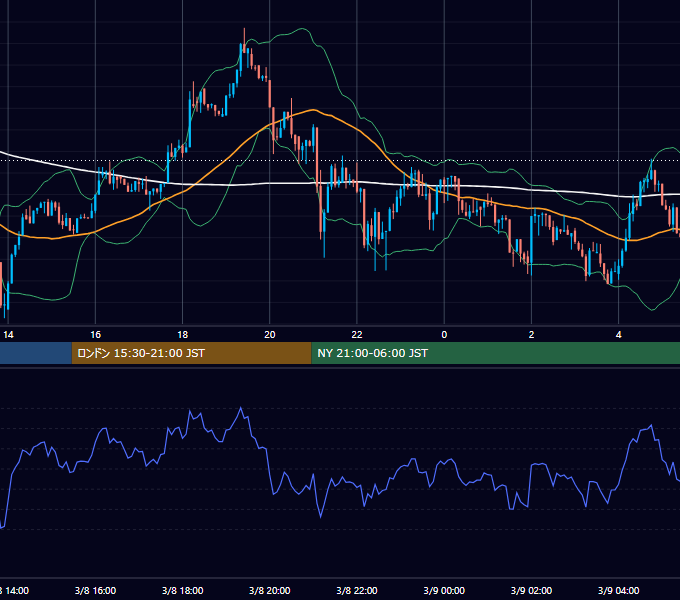
Task: Click the oscillator's lowest dip after 21:00
Action: tap(321, 516)
